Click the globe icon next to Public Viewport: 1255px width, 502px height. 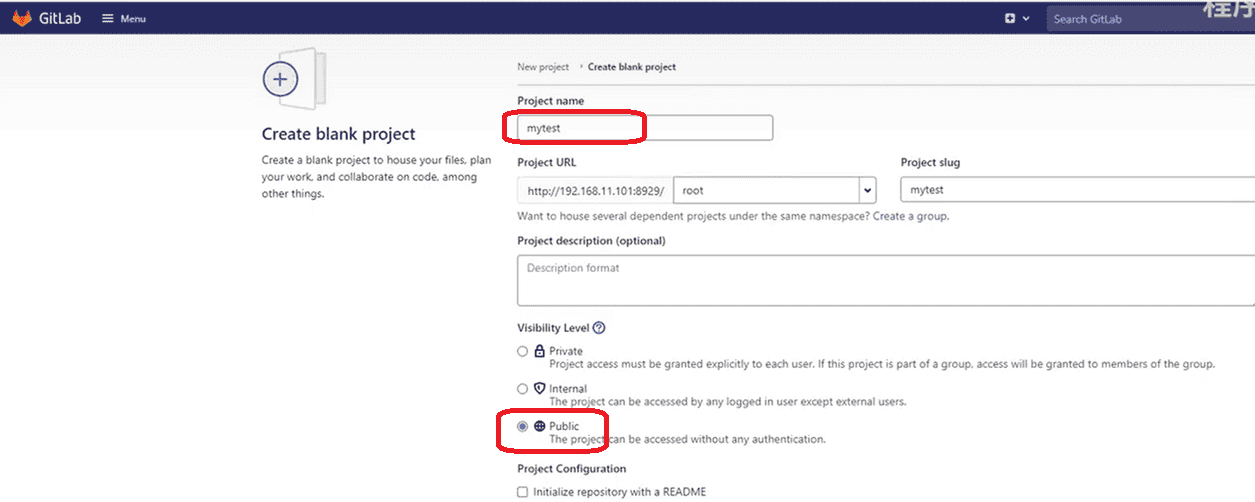pyautogui.click(x=540, y=426)
